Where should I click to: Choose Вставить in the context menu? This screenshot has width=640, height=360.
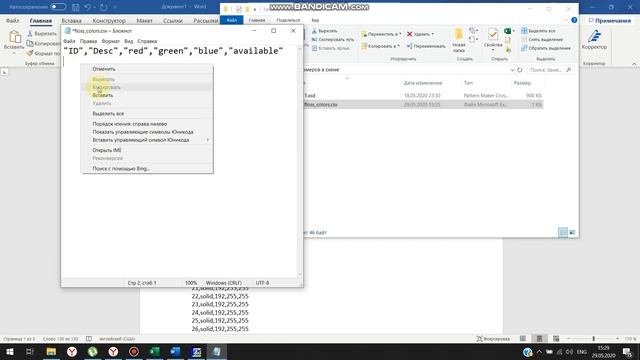147,95
